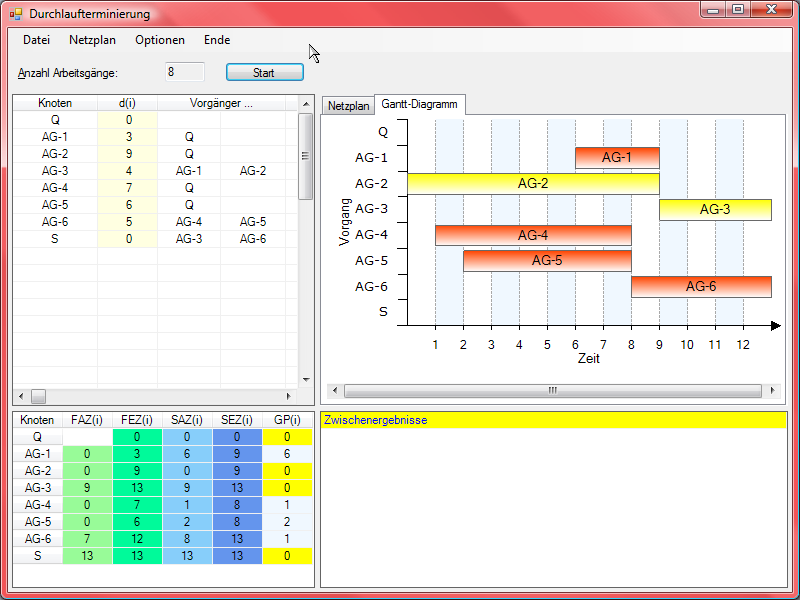
Task: Open the Ende menu
Action: click(x=217, y=40)
